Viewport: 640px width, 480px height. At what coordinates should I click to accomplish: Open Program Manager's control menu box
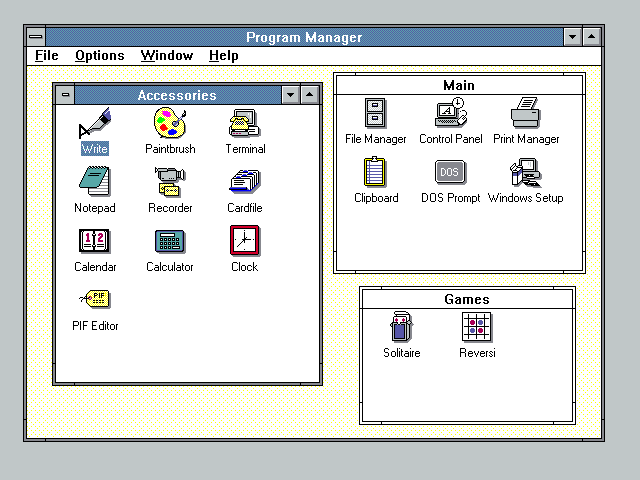pyautogui.click(x=36, y=37)
